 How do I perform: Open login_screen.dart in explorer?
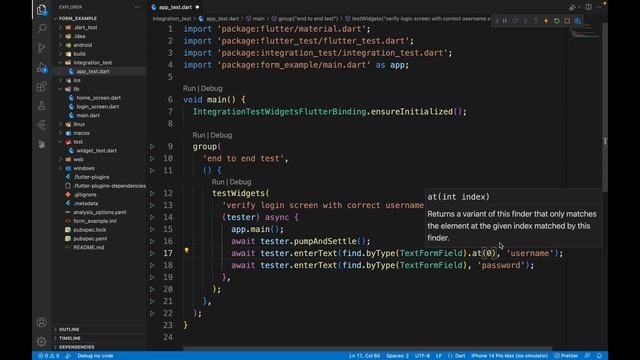coord(99,107)
